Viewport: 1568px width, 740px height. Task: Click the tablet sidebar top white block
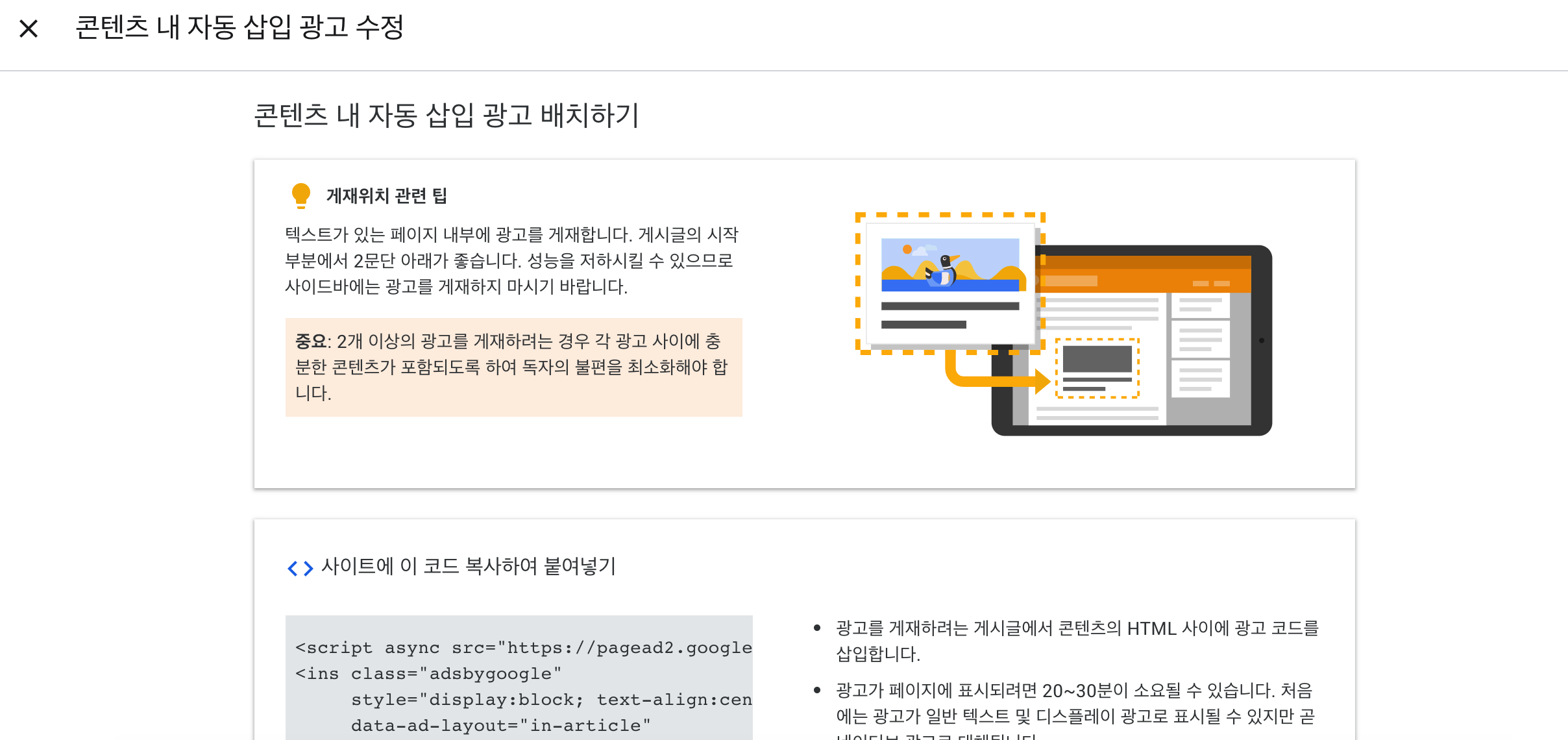[x=1200, y=305]
